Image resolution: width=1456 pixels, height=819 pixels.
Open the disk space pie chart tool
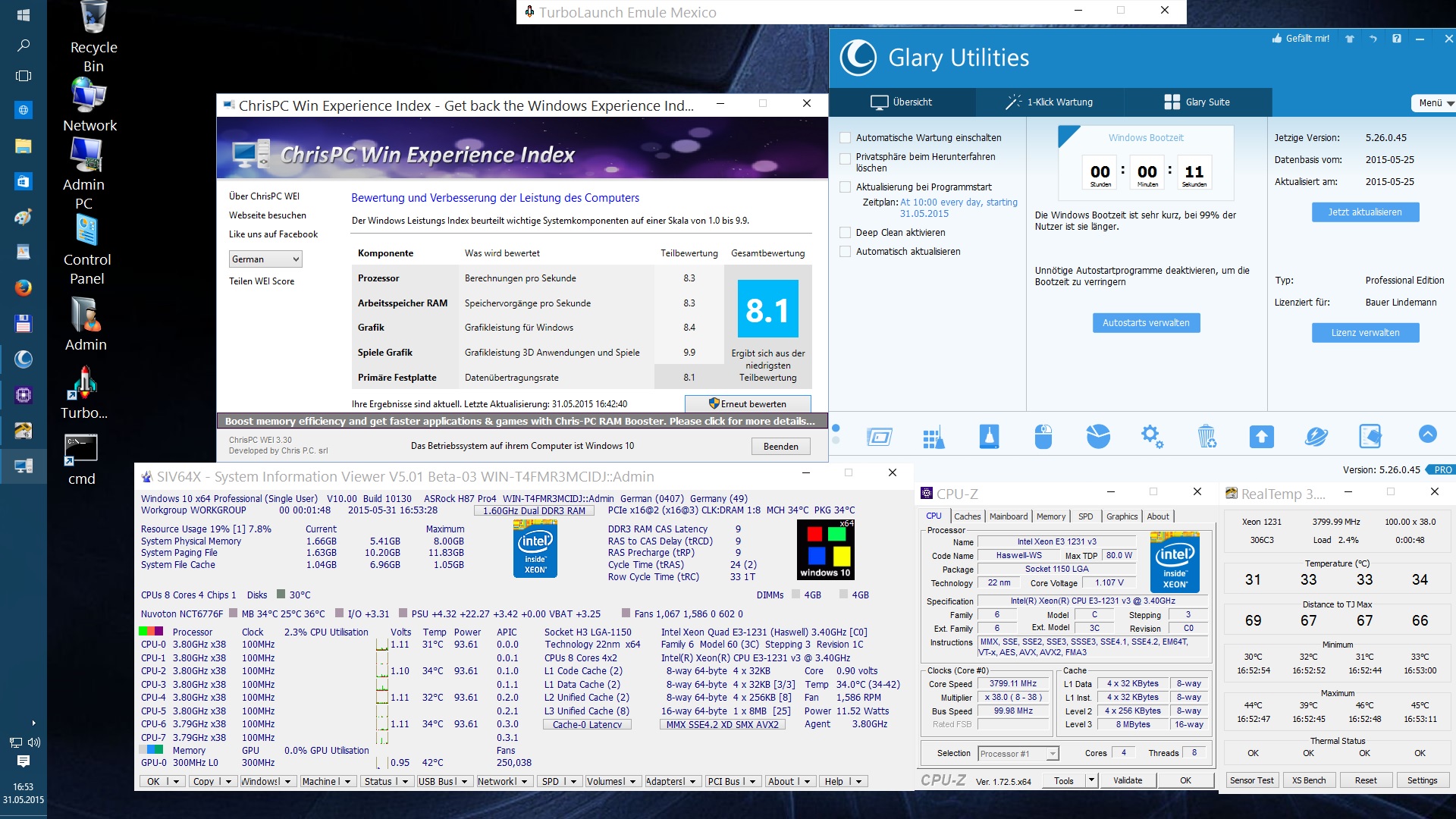pos(1098,437)
